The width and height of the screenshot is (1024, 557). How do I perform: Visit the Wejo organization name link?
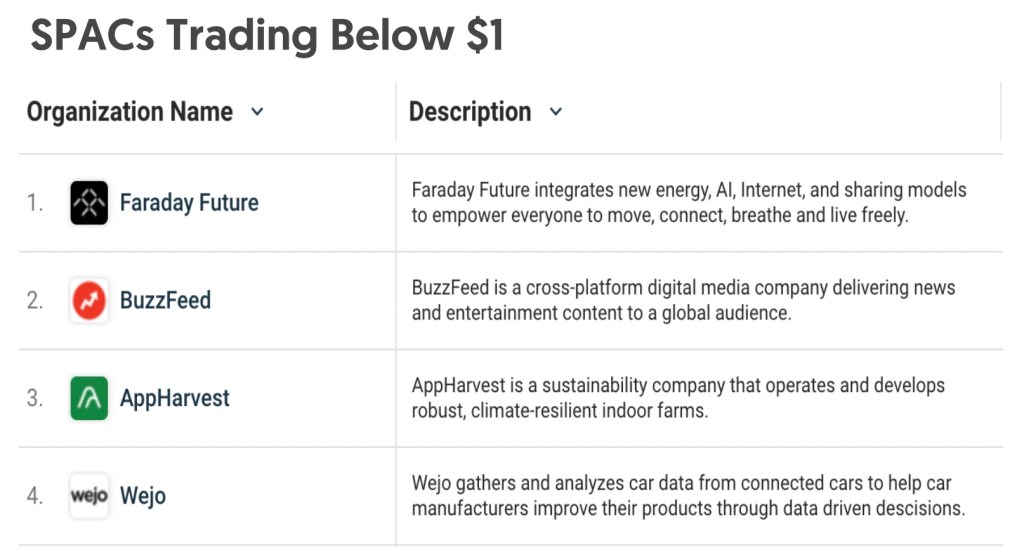tap(143, 496)
